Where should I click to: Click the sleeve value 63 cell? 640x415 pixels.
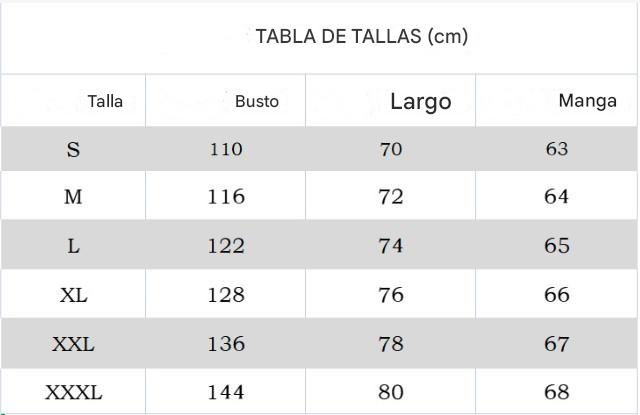pos(557,150)
